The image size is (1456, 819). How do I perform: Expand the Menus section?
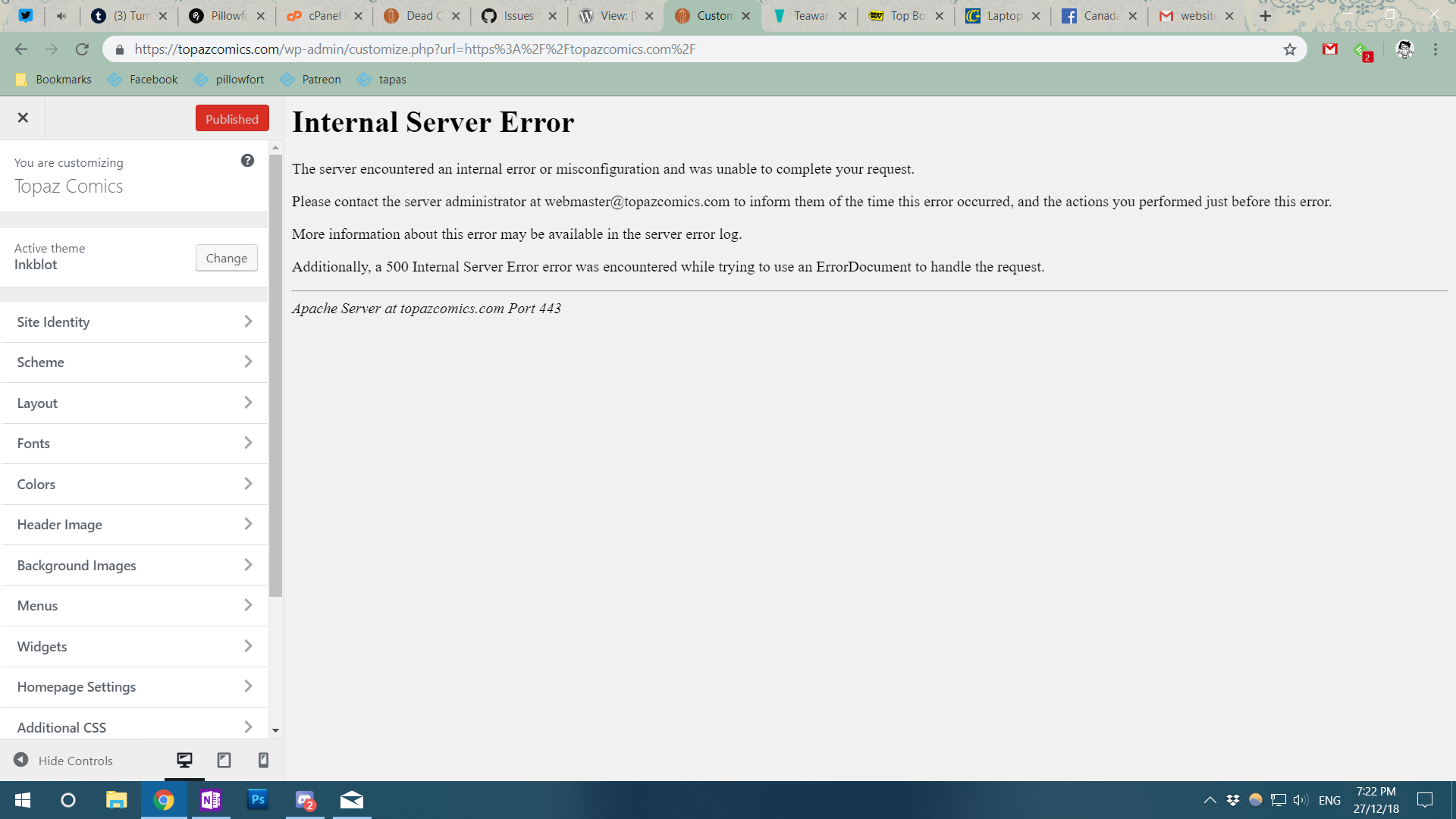click(134, 606)
